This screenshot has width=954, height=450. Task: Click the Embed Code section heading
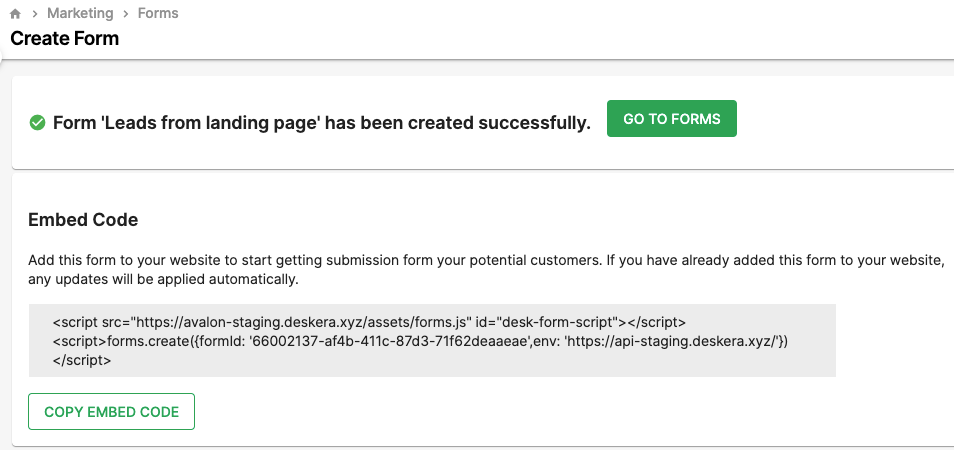coord(83,220)
